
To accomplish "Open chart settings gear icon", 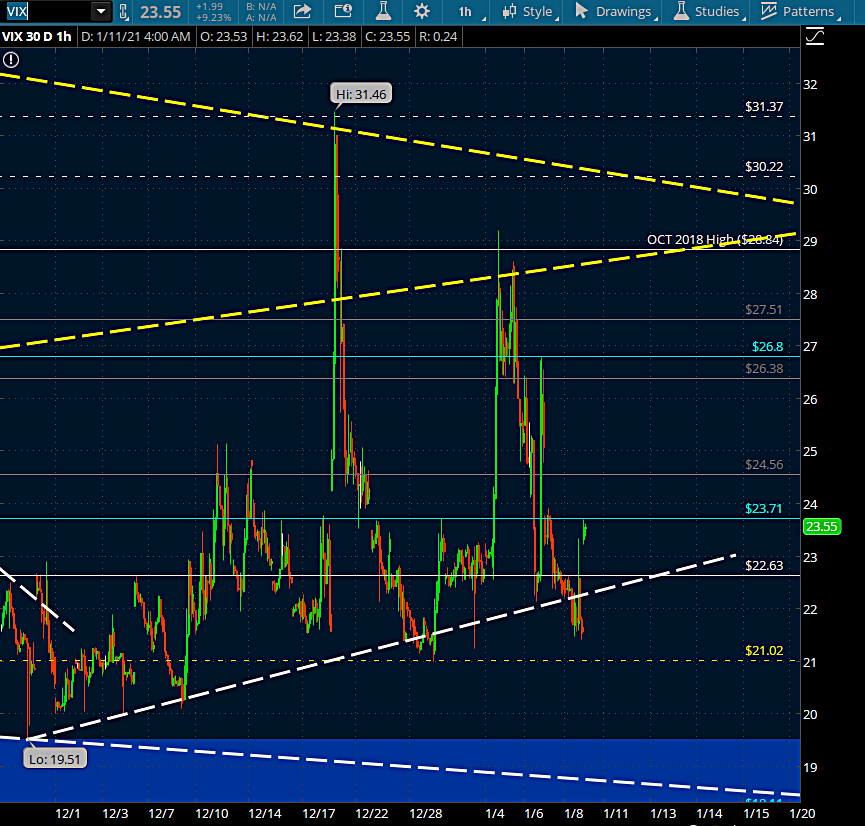I will coord(422,12).
